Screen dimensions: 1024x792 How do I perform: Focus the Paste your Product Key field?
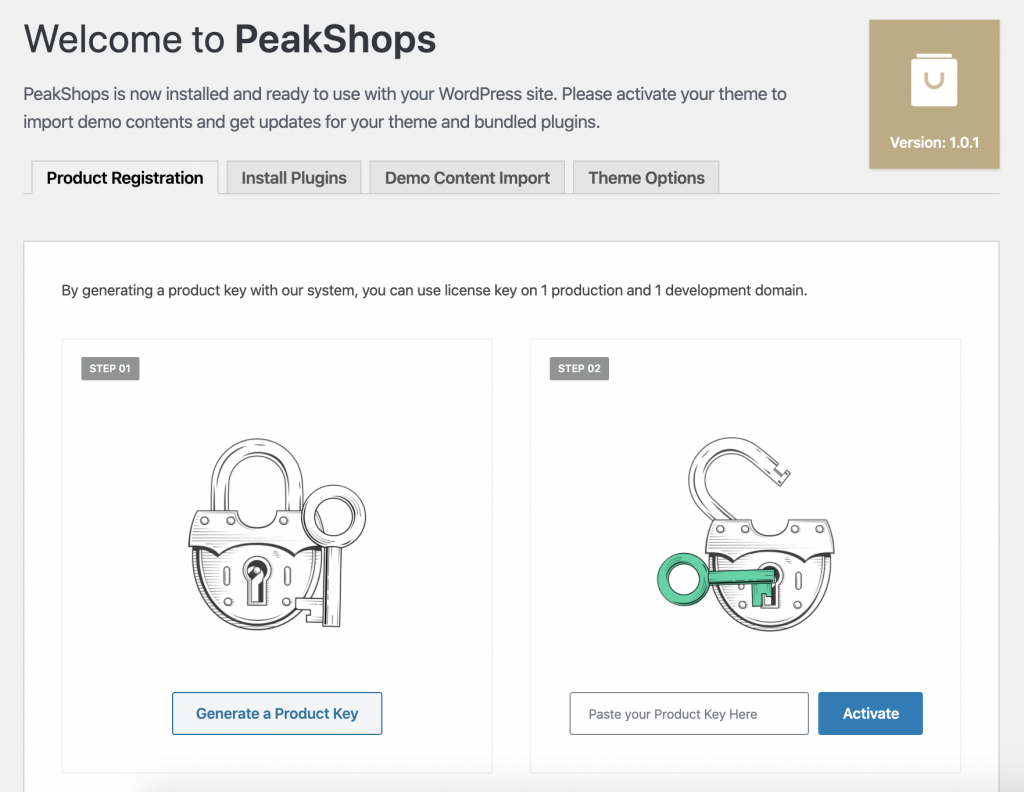tap(689, 713)
